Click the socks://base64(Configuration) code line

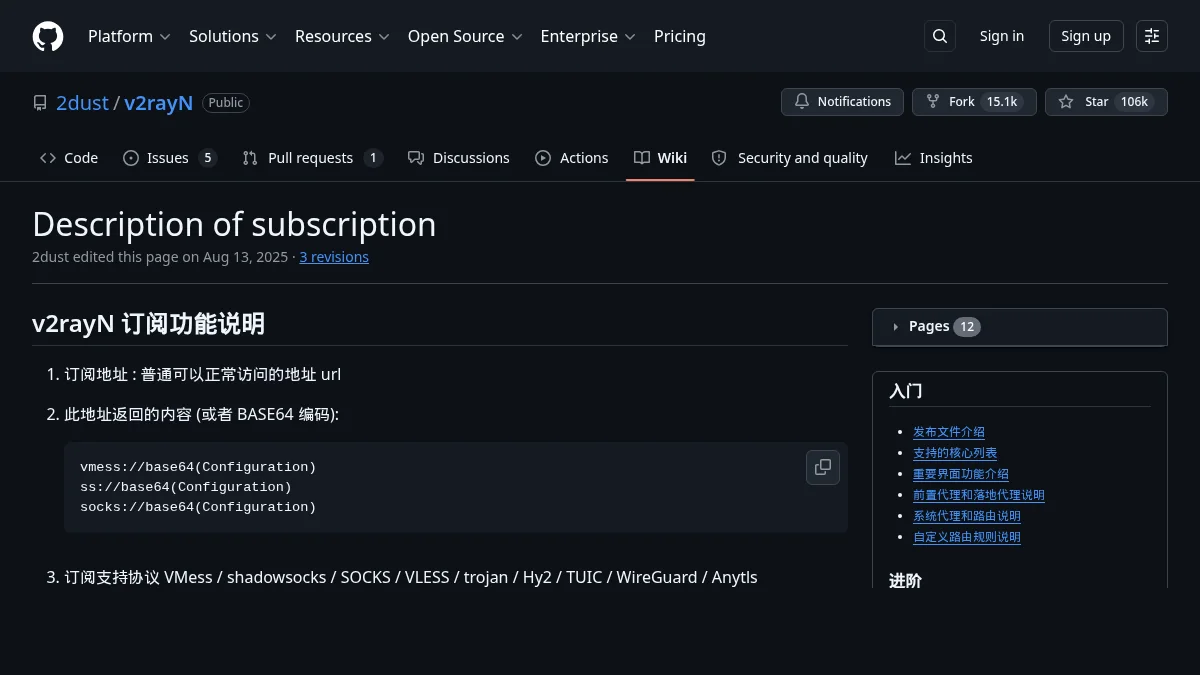[x=198, y=507]
